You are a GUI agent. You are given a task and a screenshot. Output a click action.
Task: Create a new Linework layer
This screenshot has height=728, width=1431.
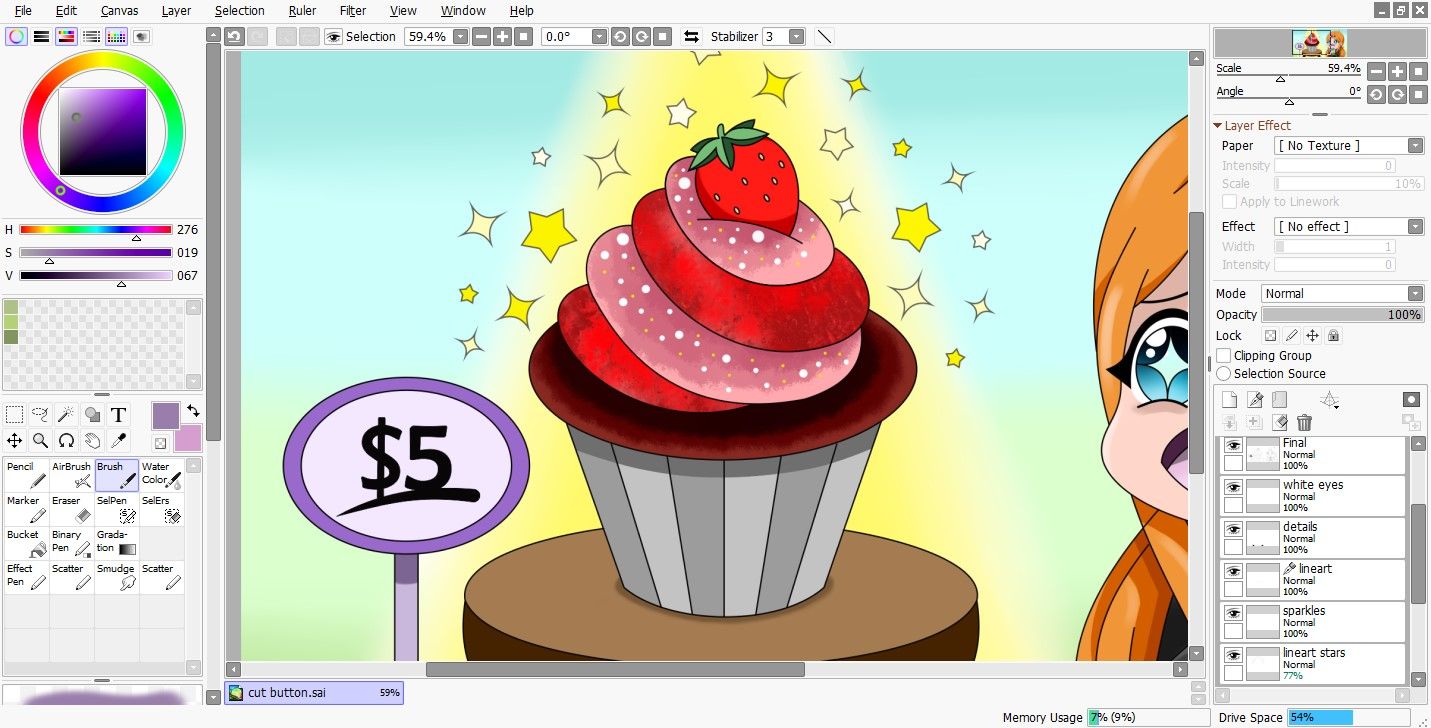[x=1253, y=399]
